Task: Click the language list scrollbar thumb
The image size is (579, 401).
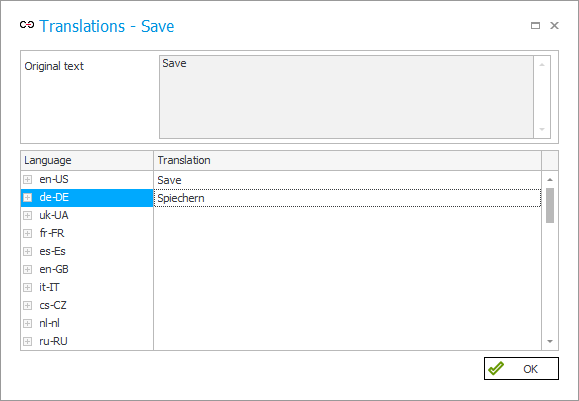Action: coord(550,205)
